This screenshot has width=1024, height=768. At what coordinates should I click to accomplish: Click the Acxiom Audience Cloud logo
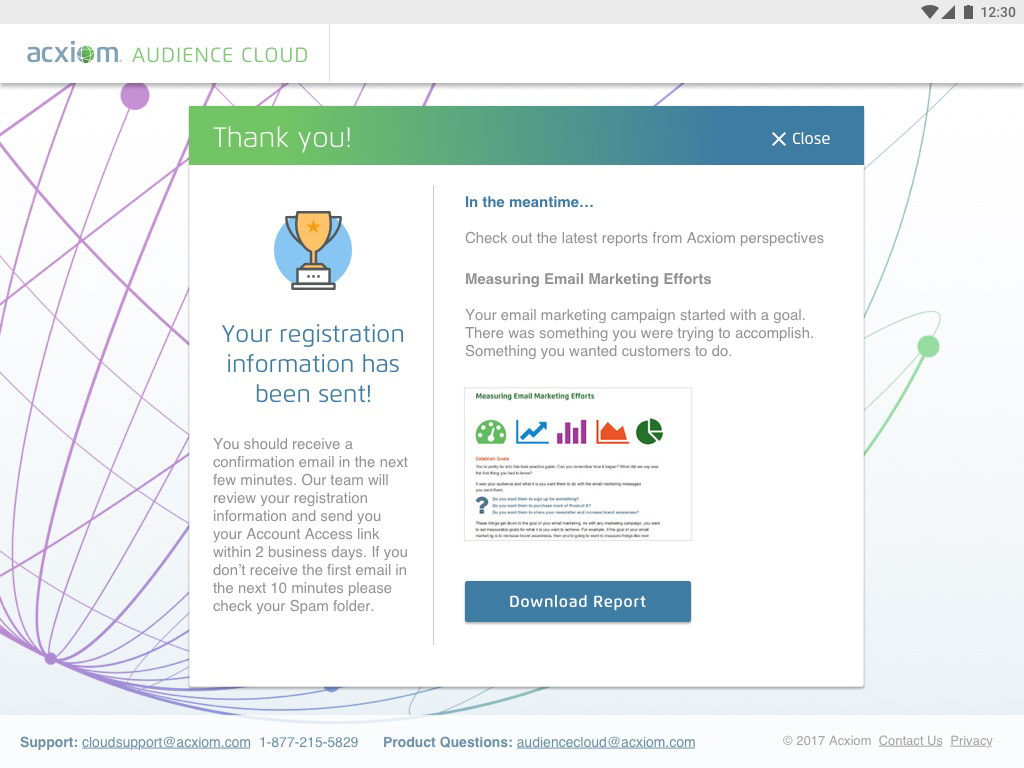(x=167, y=54)
